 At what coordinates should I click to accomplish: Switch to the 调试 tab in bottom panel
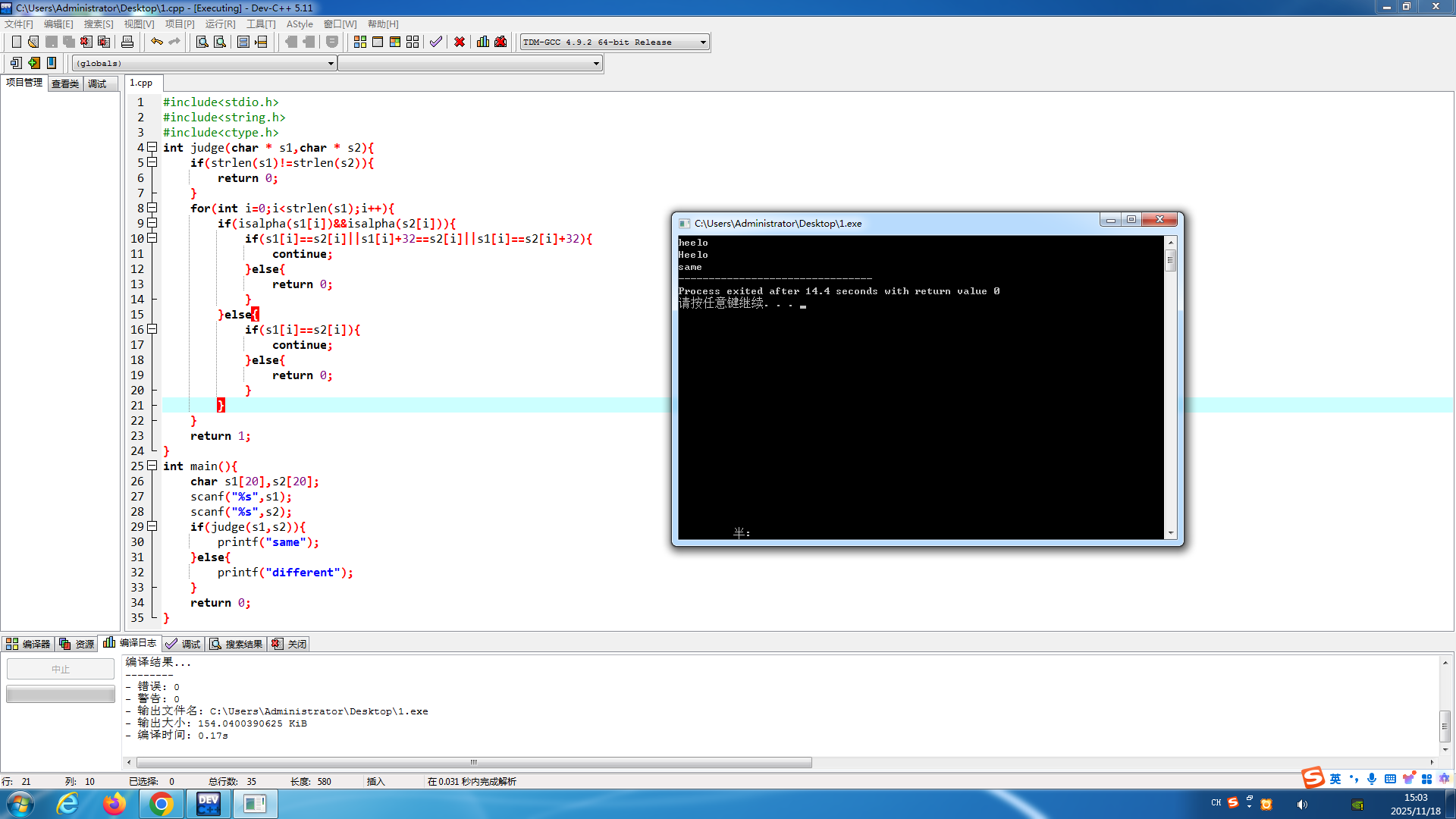(184, 644)
